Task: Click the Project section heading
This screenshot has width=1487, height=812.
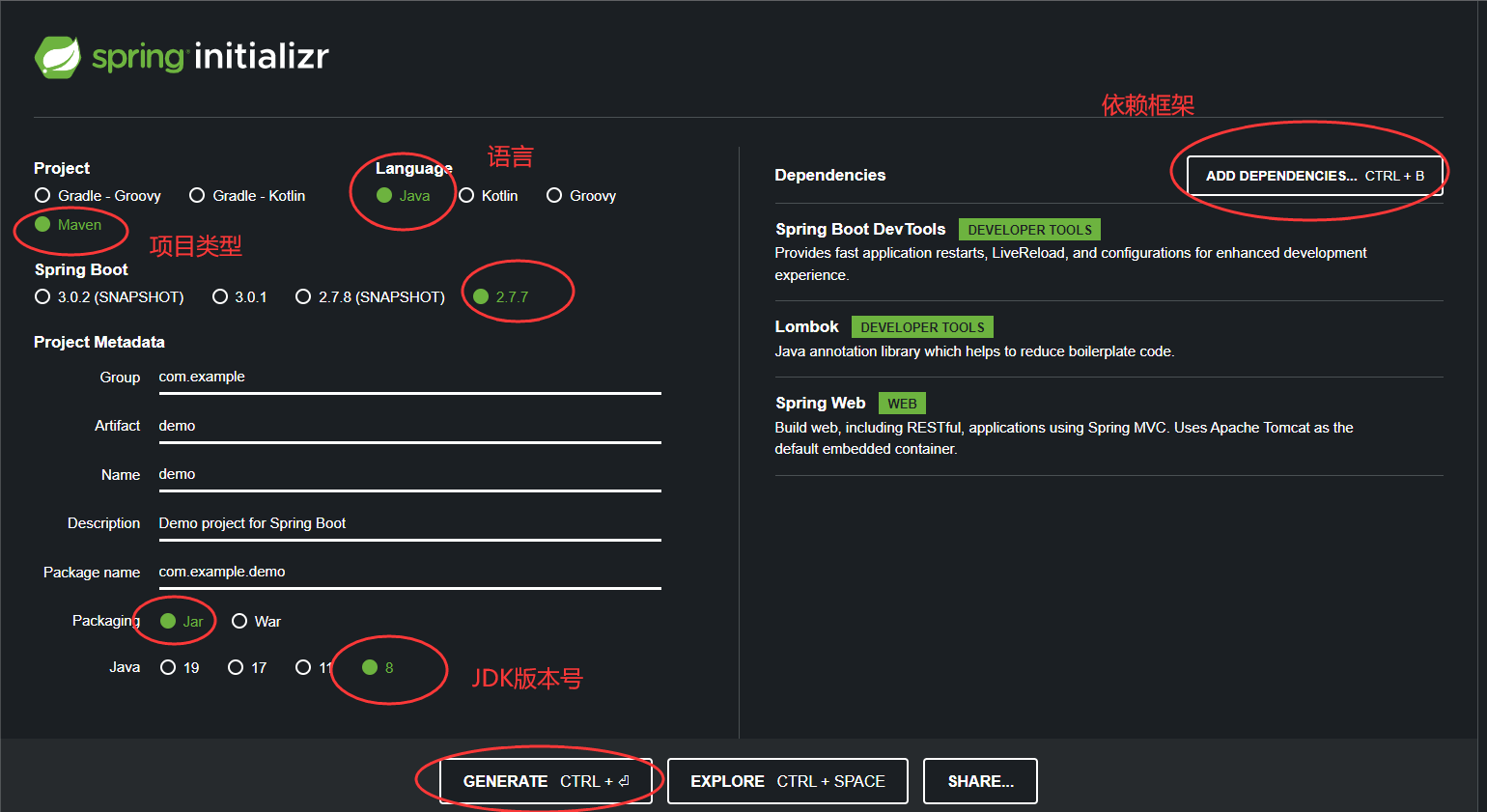Action: (62, 169)
